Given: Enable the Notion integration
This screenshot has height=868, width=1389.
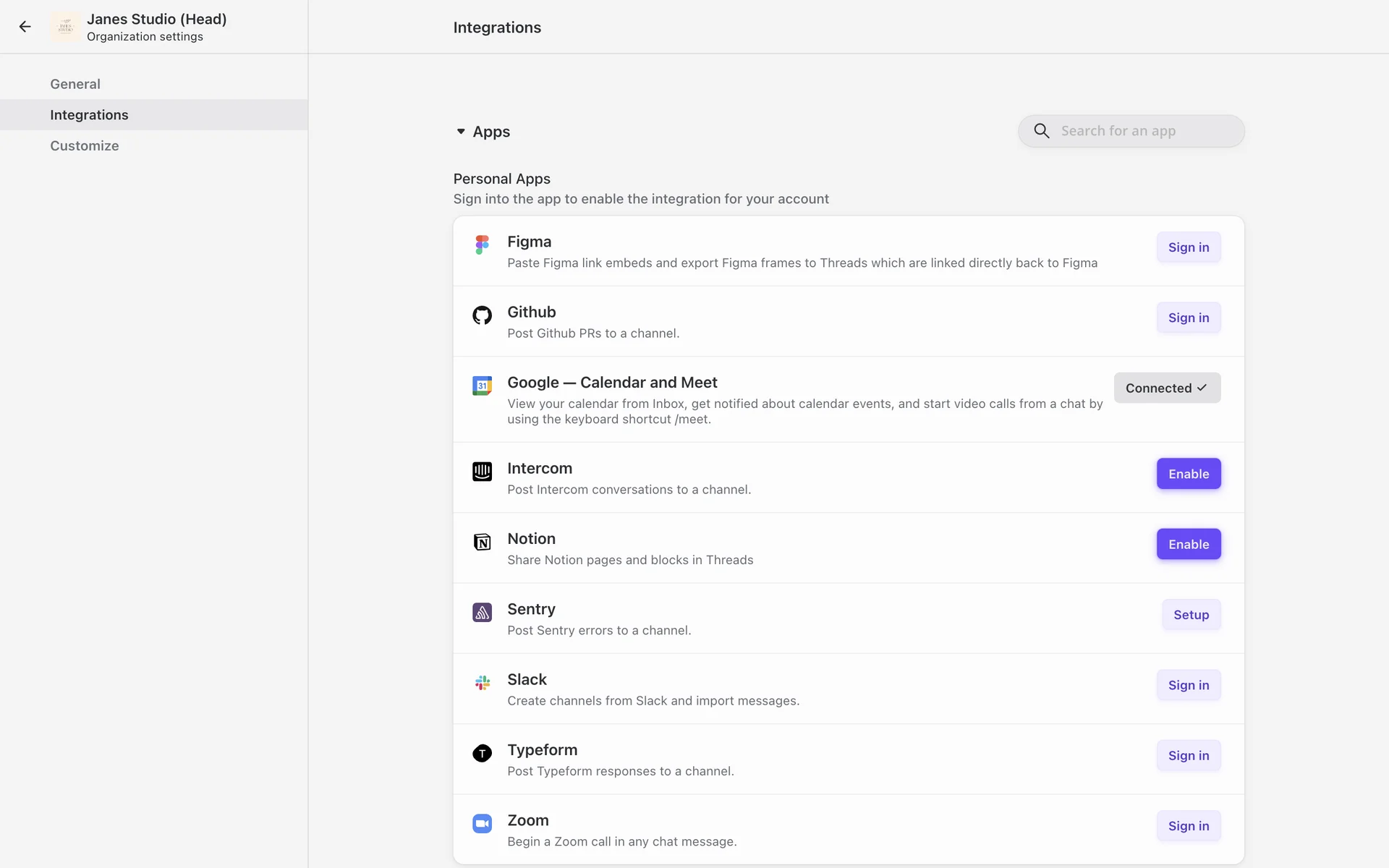Looking at the screenshot, I should coord(1188,544).
